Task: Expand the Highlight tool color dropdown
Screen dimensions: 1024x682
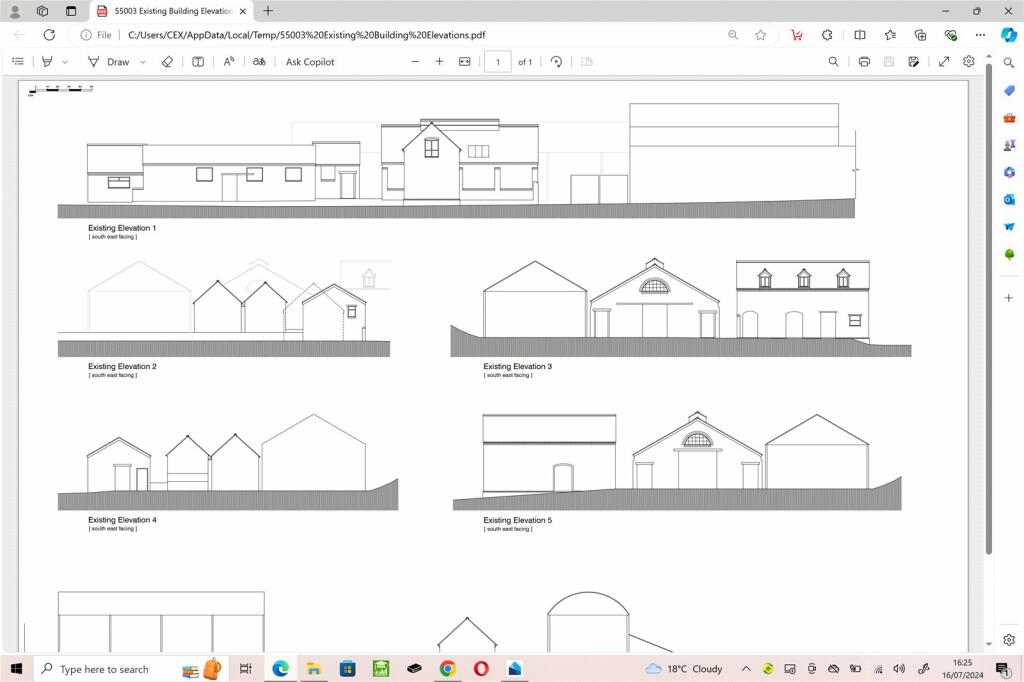Action: coord(65,62)
